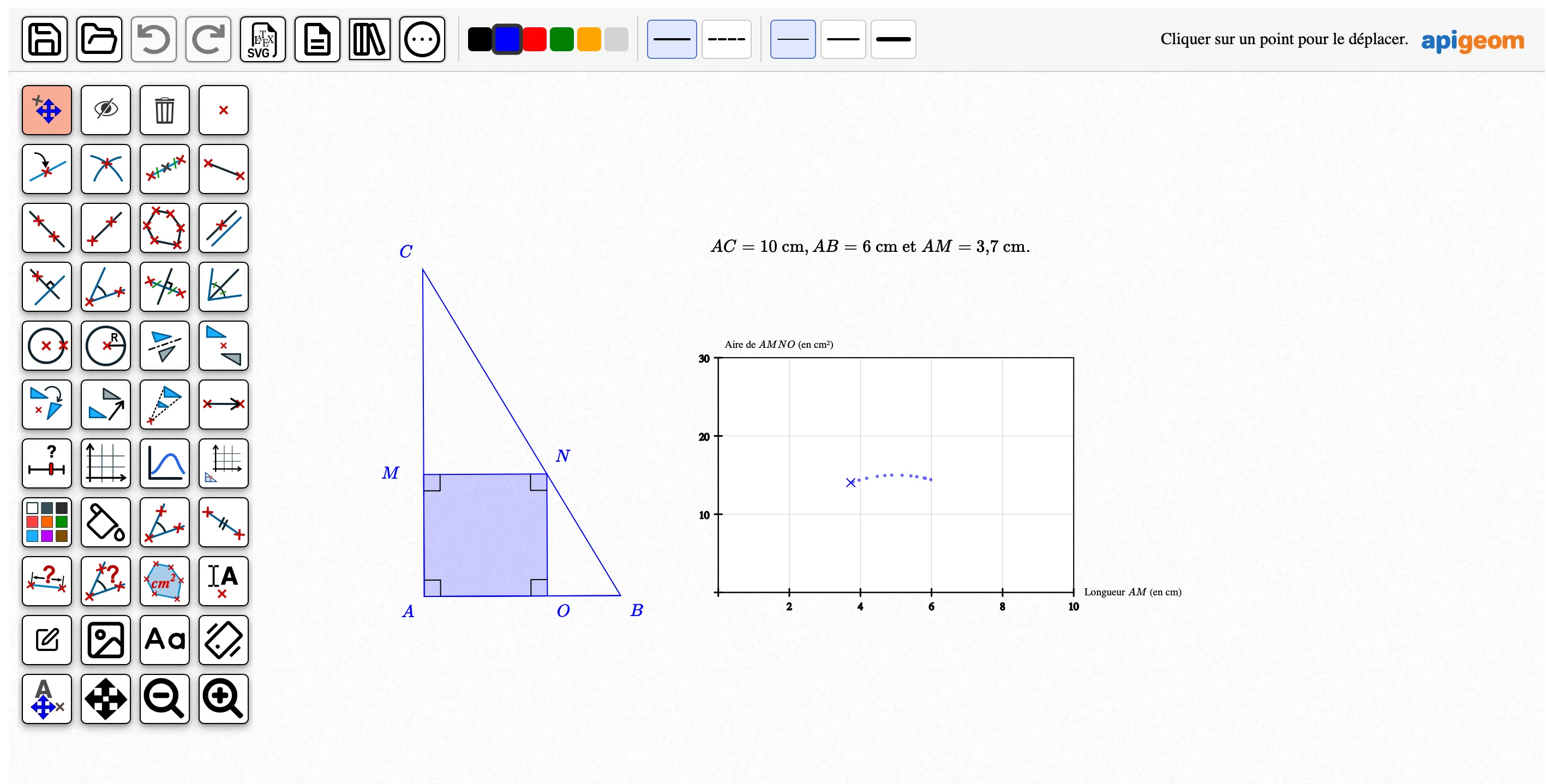This screenshot has width=1546, height=784.
Task: Select the free point tool
Action: (x=223, y=110)
